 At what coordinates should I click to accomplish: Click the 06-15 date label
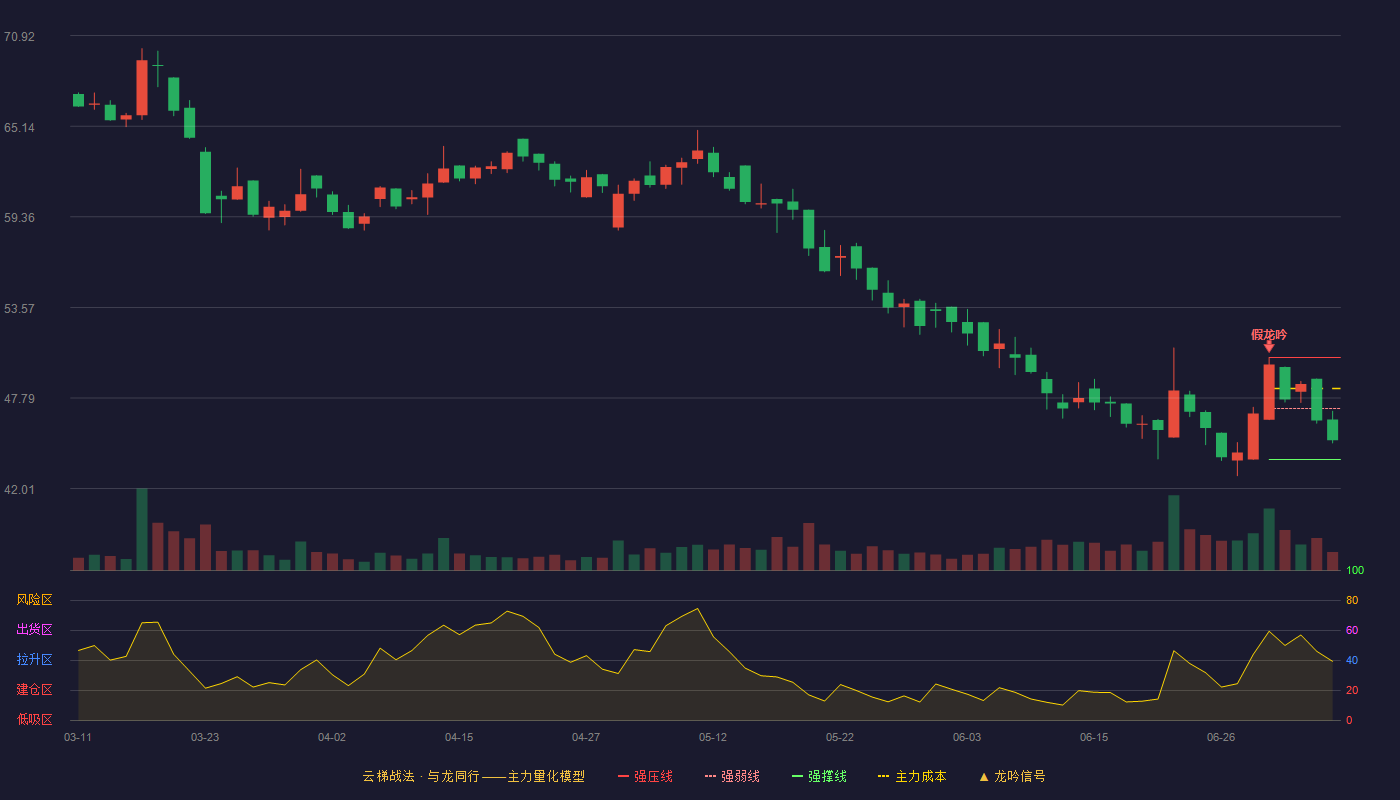coord(1094,737)
